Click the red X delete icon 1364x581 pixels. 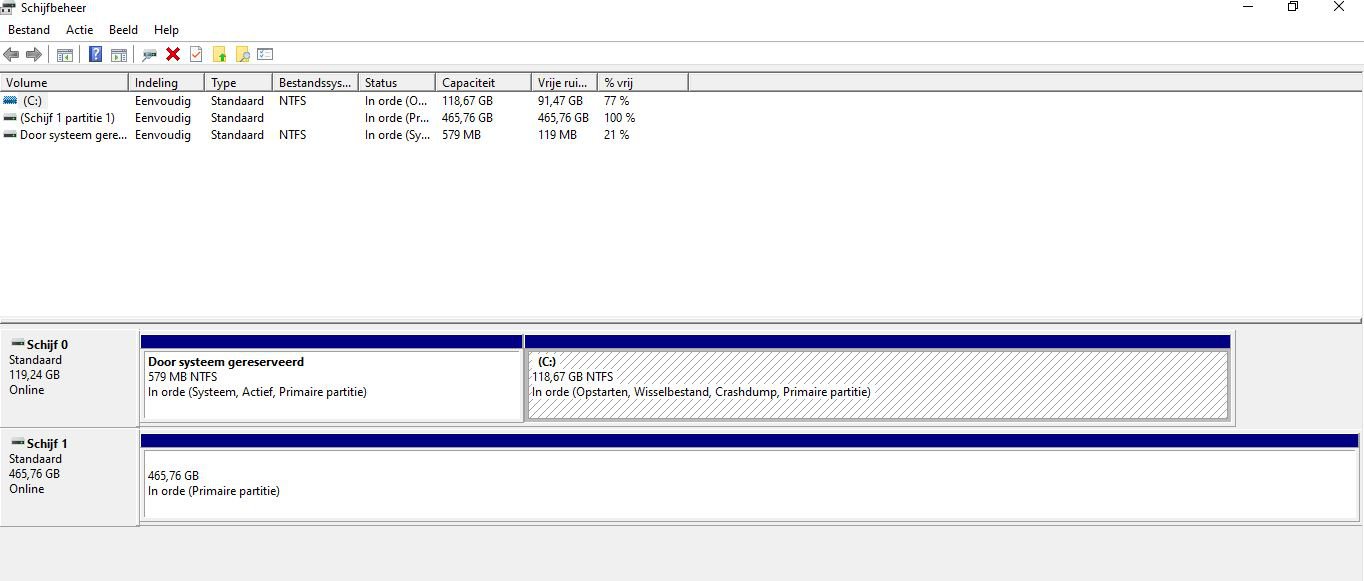click(x=173, y=54)
